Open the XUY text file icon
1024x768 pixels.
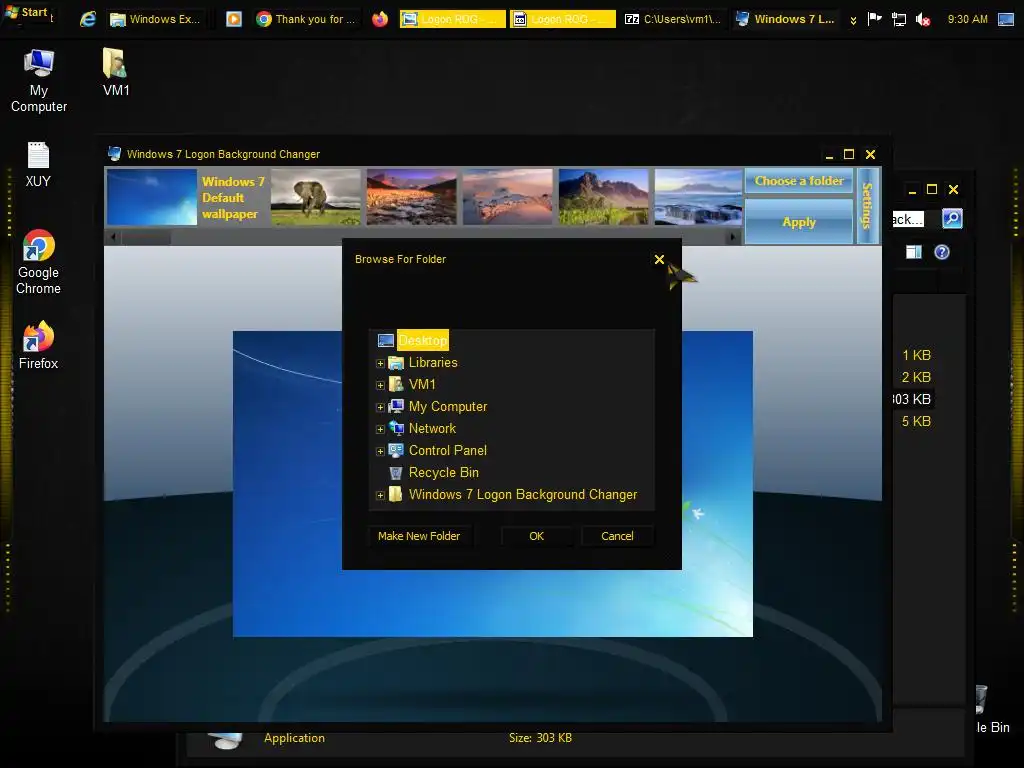coord(38,165)
